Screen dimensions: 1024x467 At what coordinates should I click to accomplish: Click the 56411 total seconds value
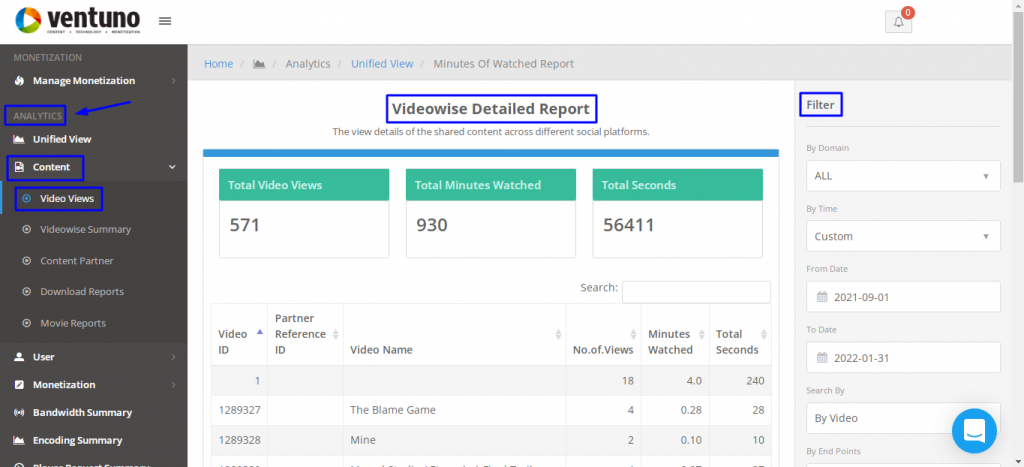pos(628,225)
